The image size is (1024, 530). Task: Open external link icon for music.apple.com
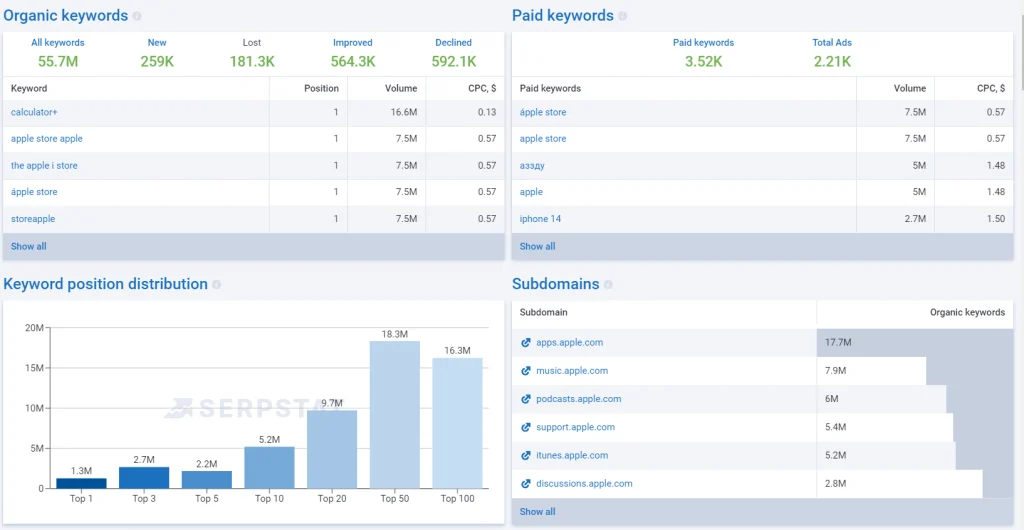525,371
